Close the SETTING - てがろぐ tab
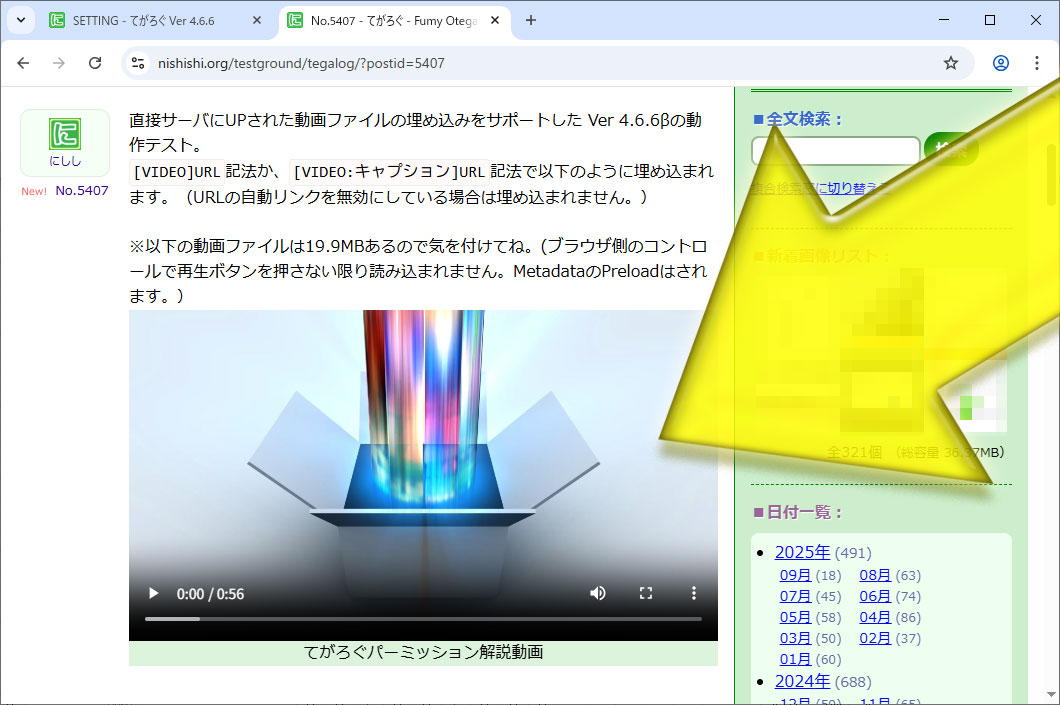The height and width of the screenshot is (705, 1060). (257, 21)
